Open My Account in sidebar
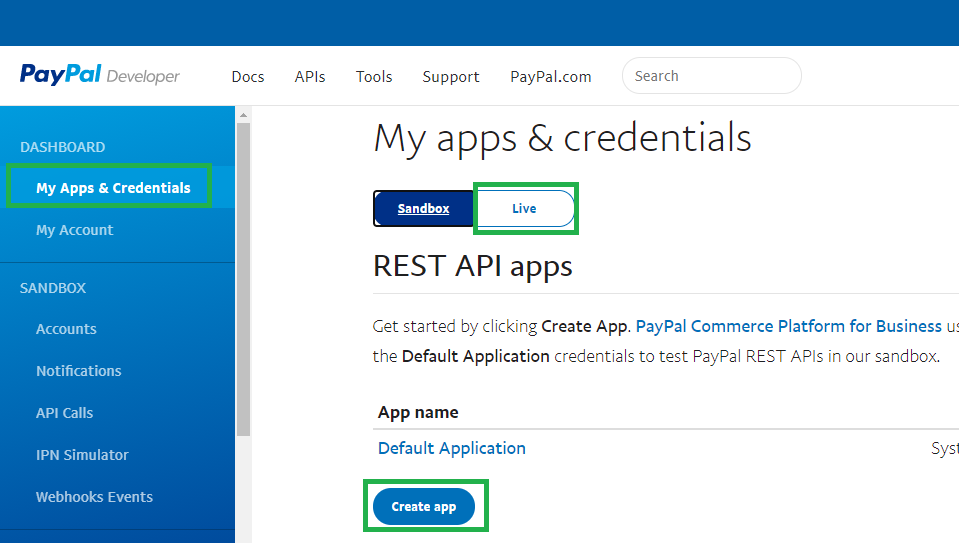This screenshot has height=543, width=959. [x=75, y=230]
